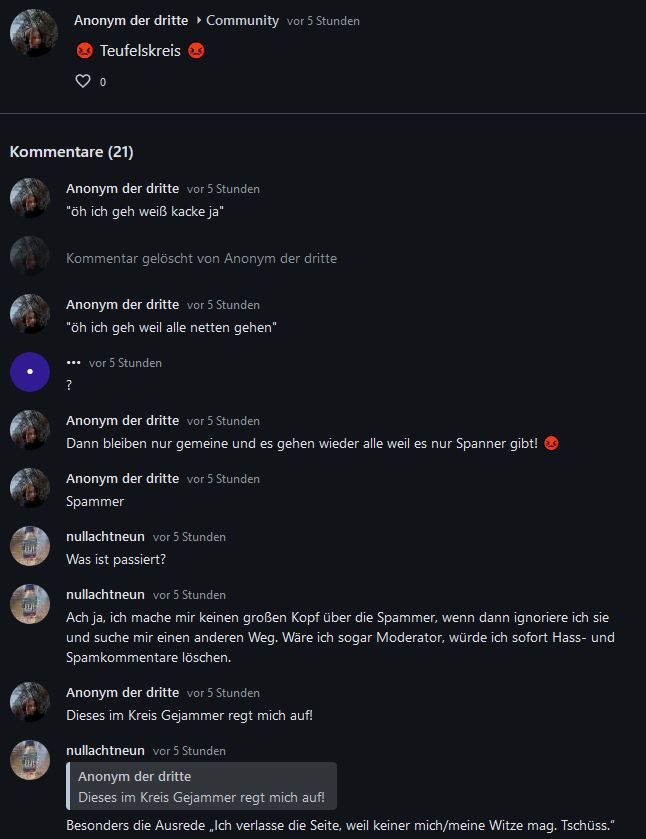Click the quoted reply block from Anonym der dritte
This screenshot has width=646, height=839.
pyautogui.click(x=202, y=786)
